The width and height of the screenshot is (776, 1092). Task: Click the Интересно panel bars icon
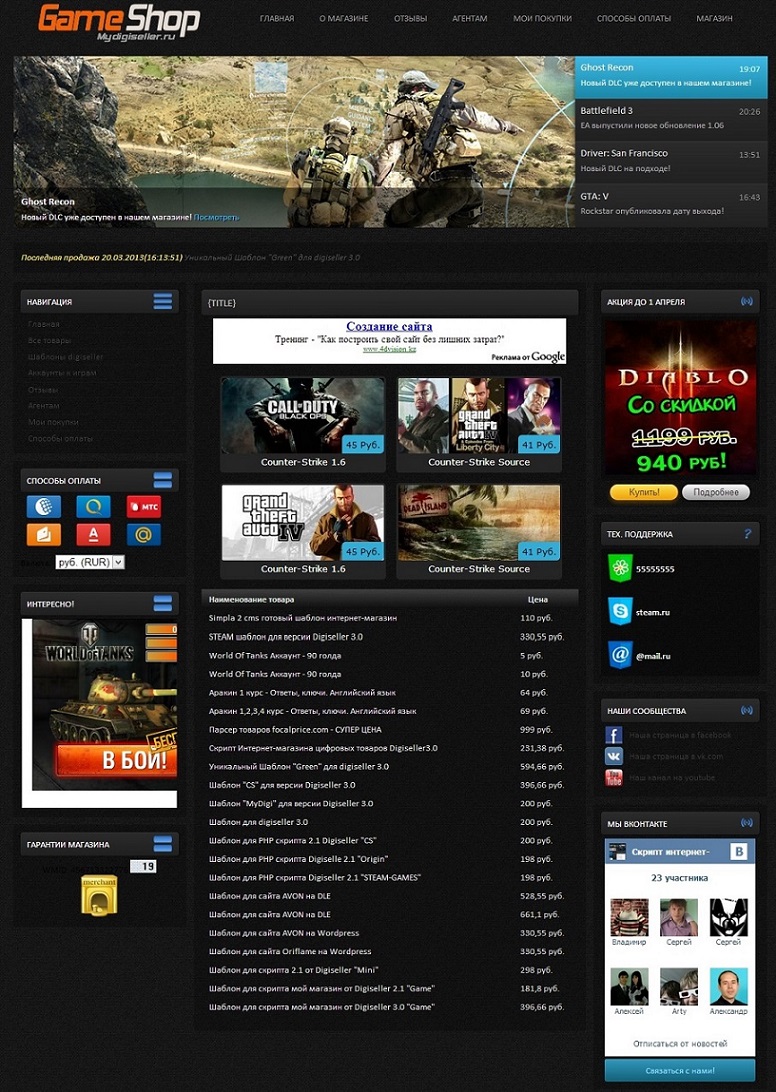point(162,603)
